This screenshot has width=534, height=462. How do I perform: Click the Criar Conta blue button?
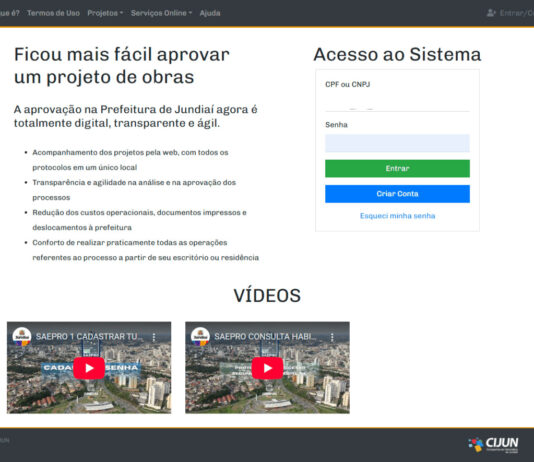[x=397, y=194]
